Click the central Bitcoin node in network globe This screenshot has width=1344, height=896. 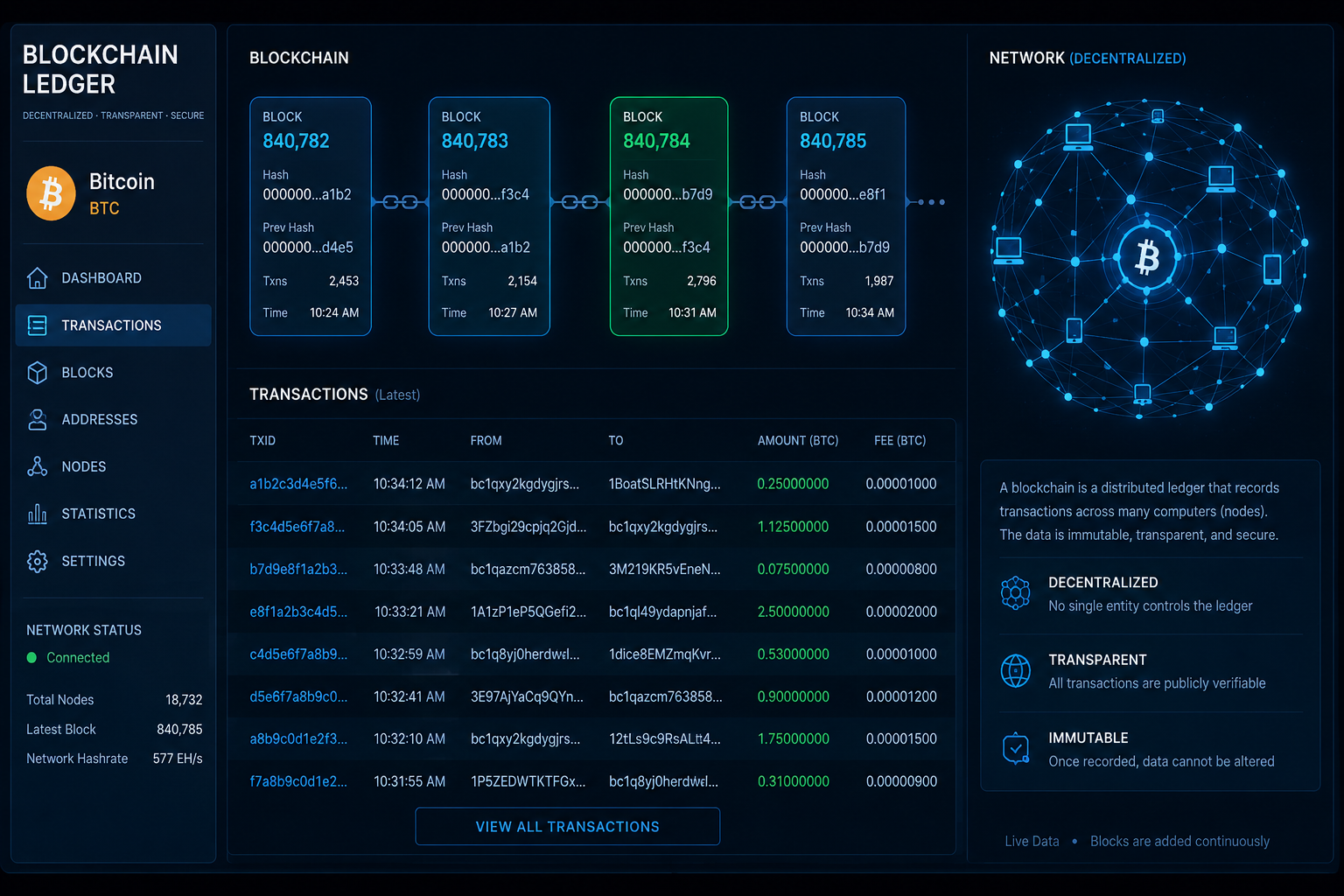point(1147,258)
